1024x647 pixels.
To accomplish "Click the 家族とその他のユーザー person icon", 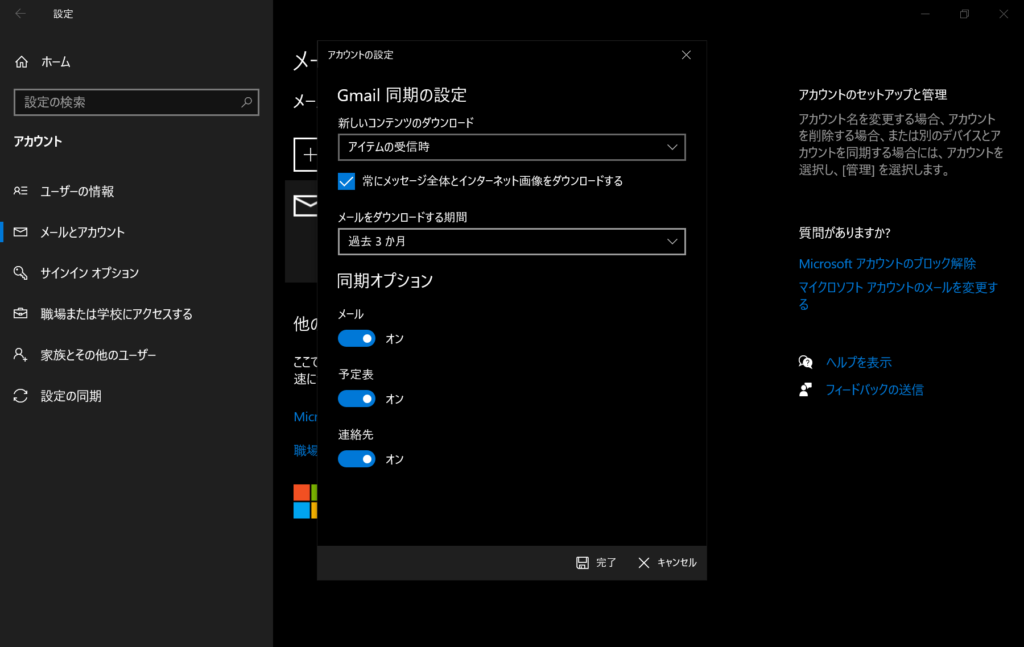I will click(x=21, y=355).
